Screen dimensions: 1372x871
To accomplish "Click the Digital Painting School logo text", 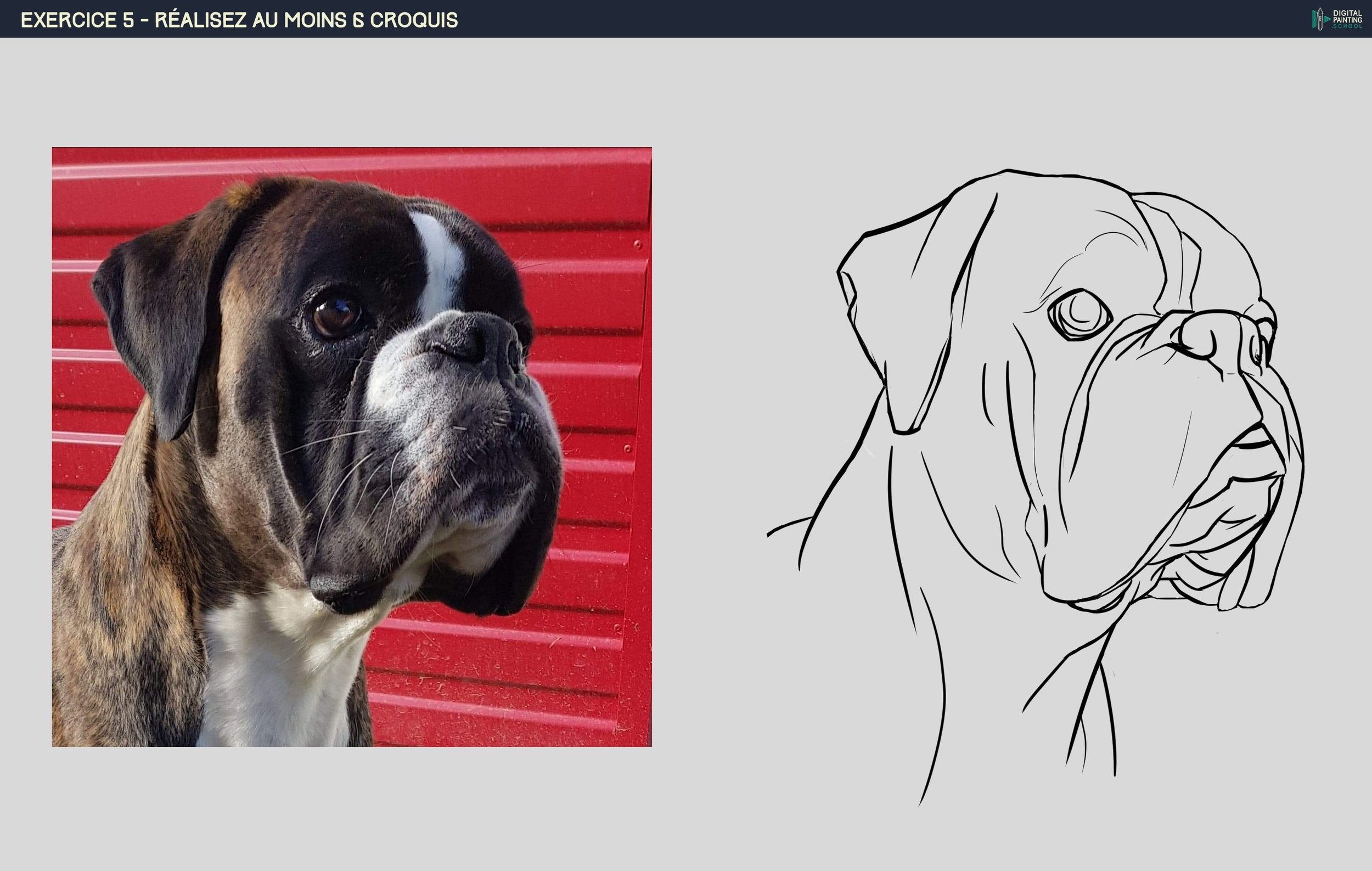I will [1348, 18].
